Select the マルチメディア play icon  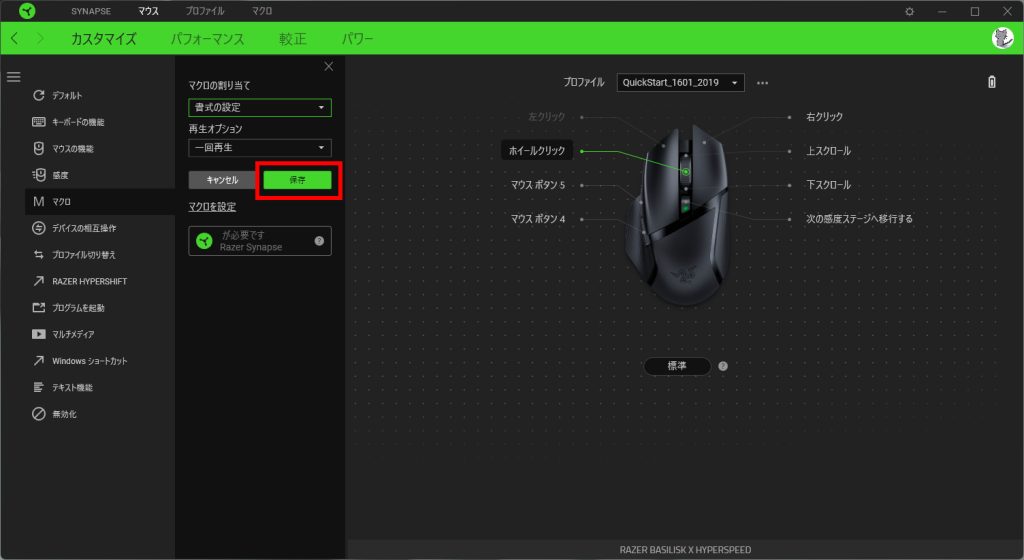tap(39, 334)
